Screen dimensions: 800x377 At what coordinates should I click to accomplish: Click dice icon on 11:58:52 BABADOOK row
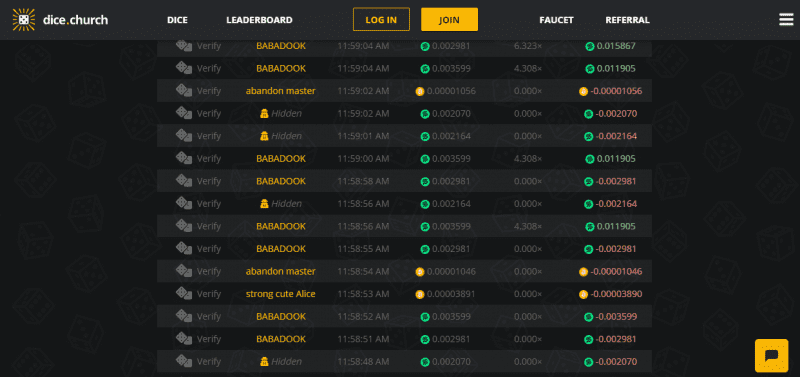184,316
